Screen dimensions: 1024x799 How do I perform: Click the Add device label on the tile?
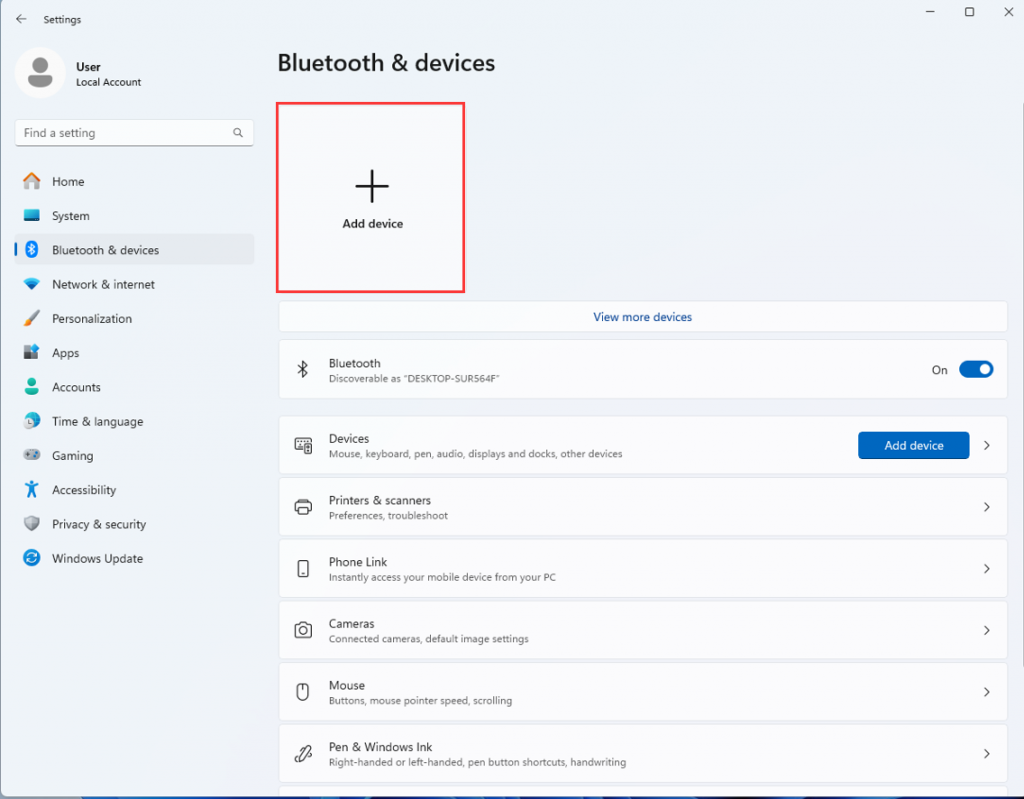click(x=372, y=223)
